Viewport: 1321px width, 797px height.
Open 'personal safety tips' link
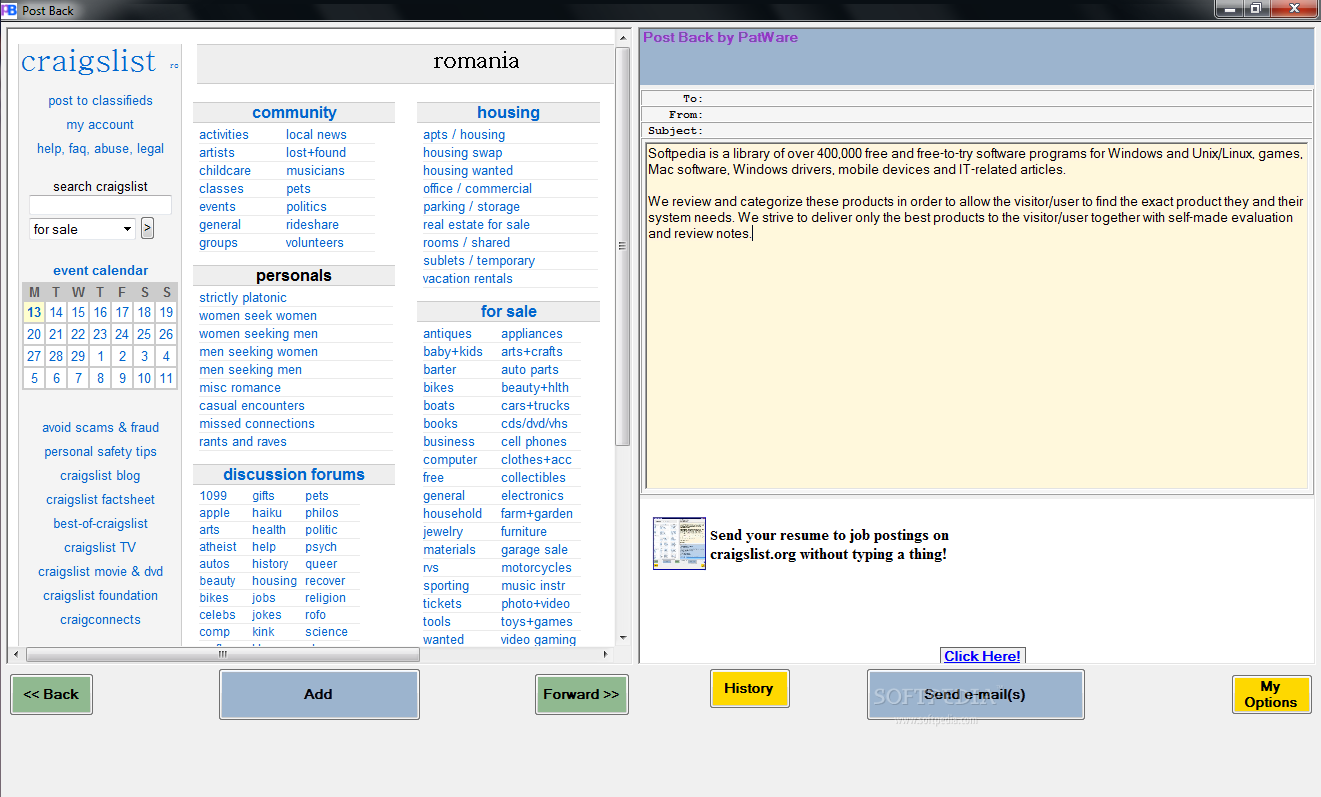(x=100, y=451)
